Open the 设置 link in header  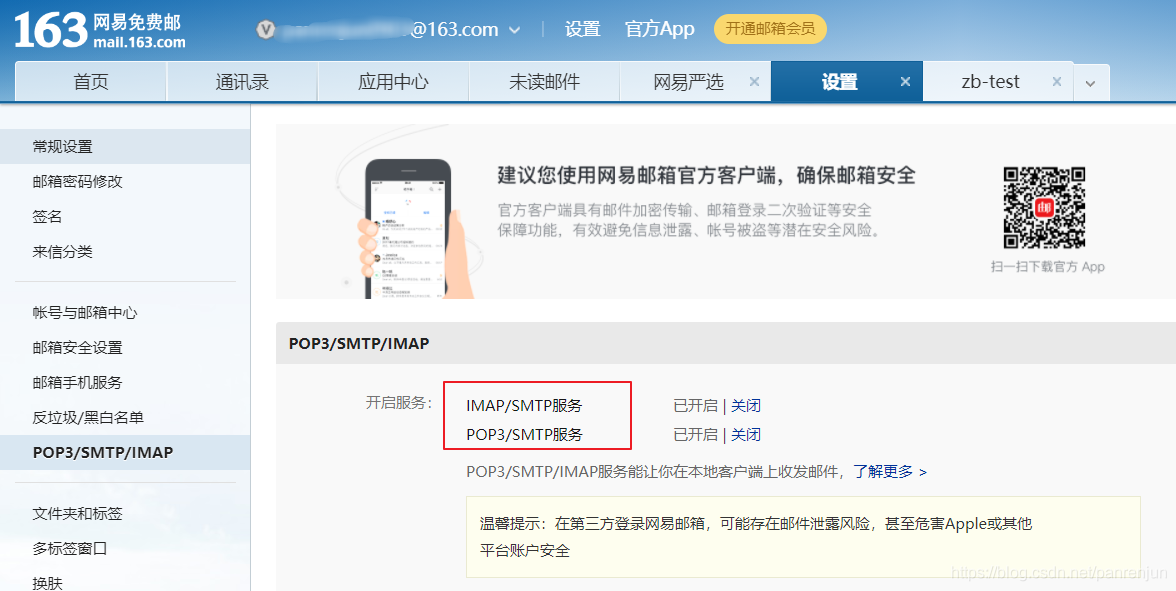tap(582, 29)
